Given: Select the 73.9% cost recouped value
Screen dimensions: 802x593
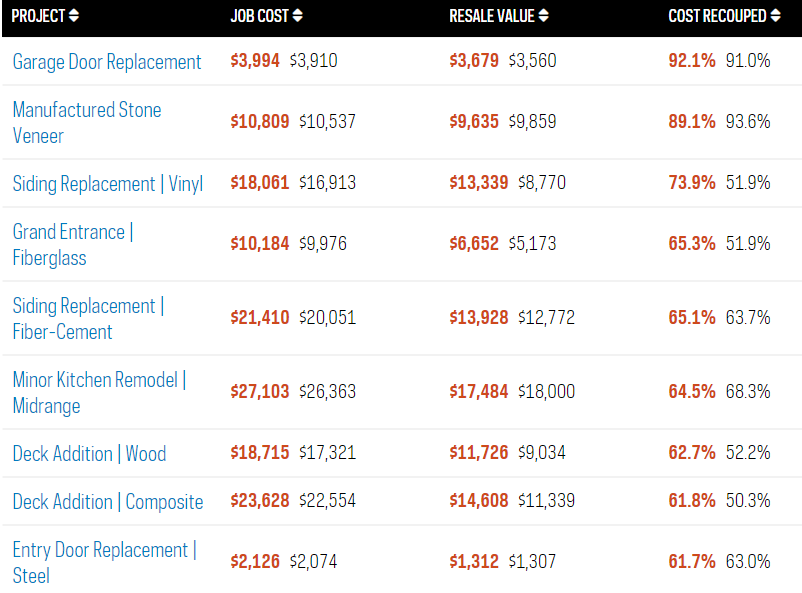Looking at the screenshot, I should (692, 183).
